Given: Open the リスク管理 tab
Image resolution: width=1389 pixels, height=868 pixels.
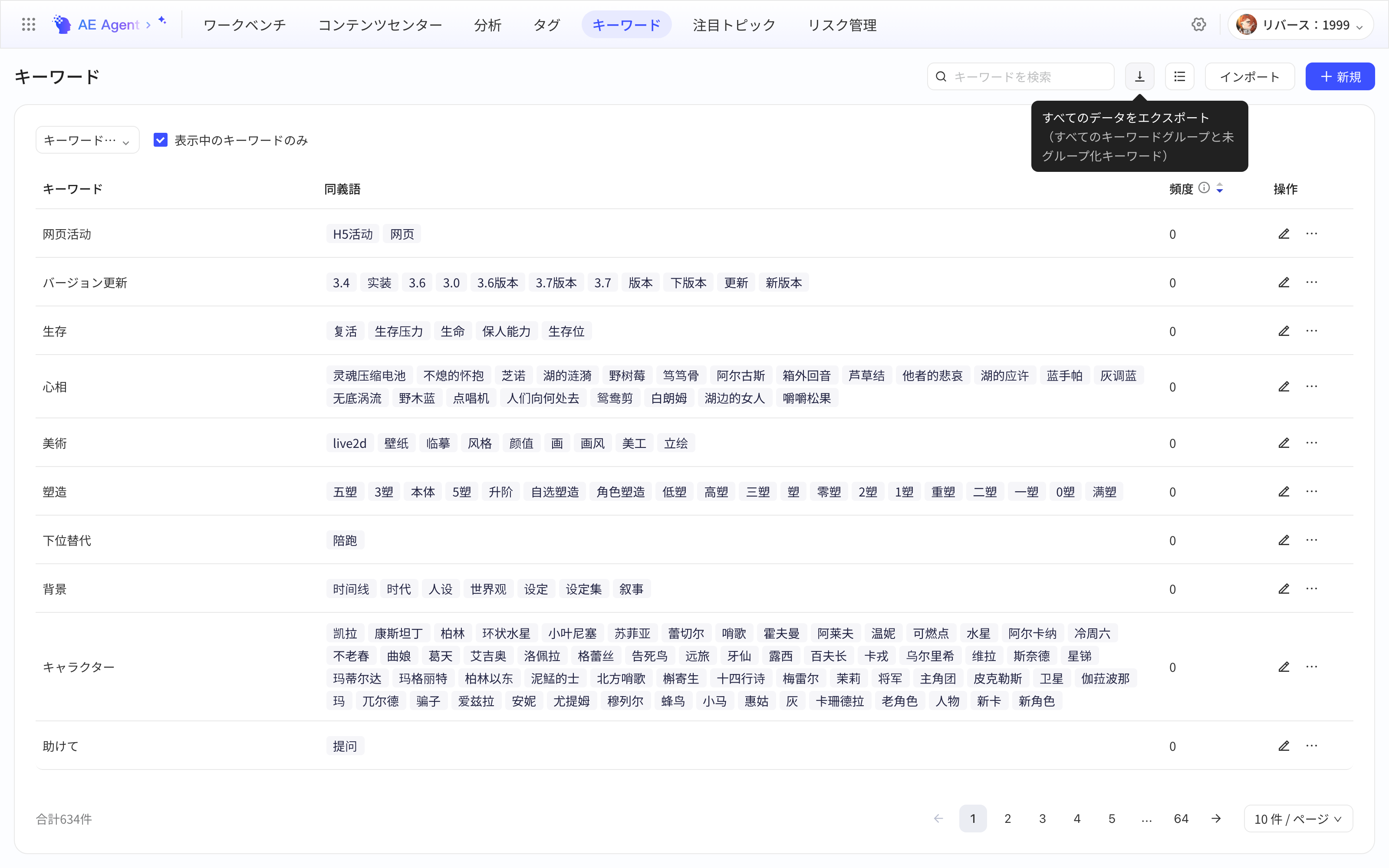Looking at the screenshot, I should (x=842, y=25).
